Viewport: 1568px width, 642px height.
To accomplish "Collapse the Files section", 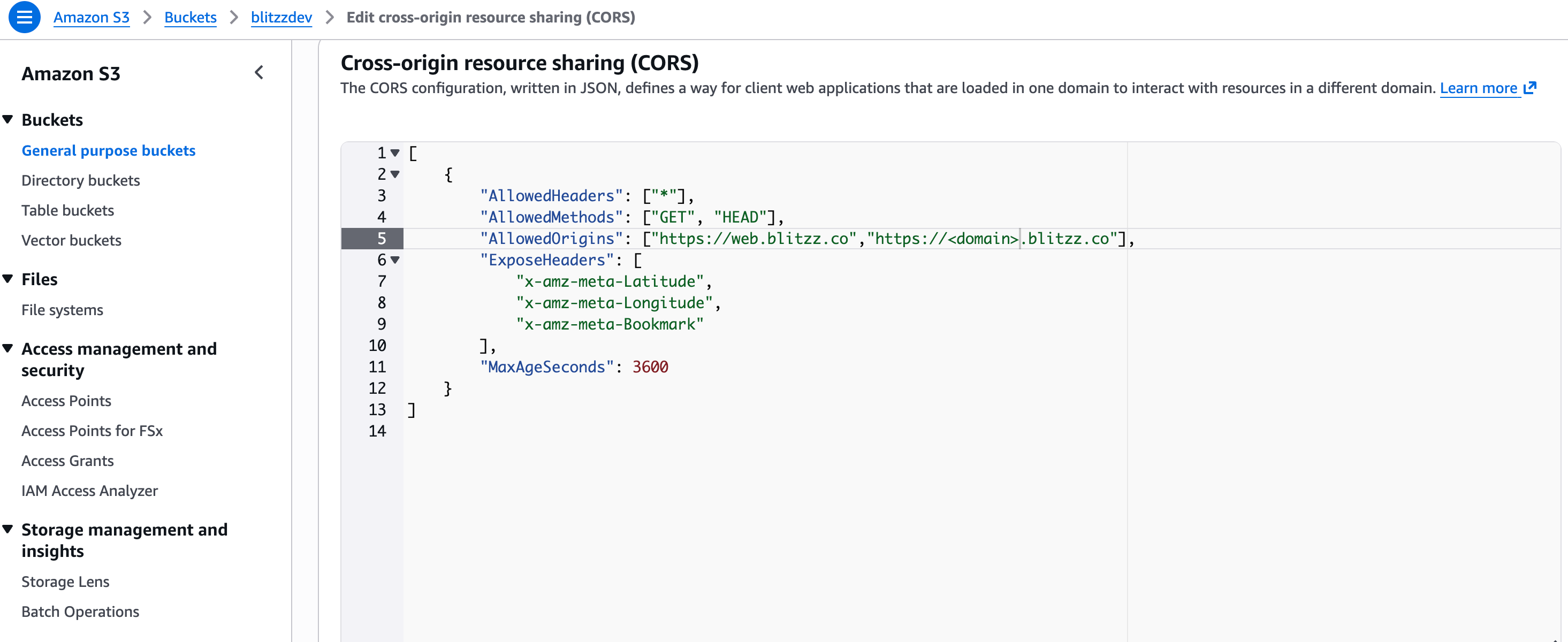I will point(8,279).
